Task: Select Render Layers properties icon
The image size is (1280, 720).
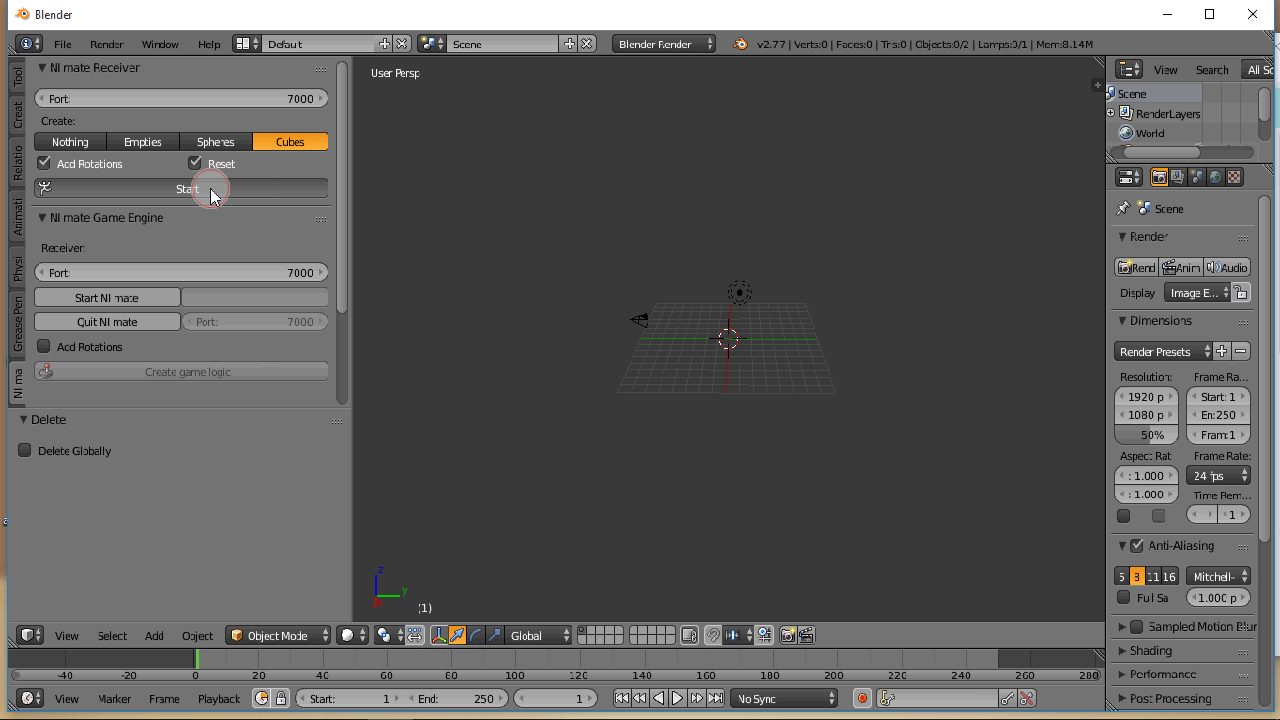Action: click(1177, 177)
